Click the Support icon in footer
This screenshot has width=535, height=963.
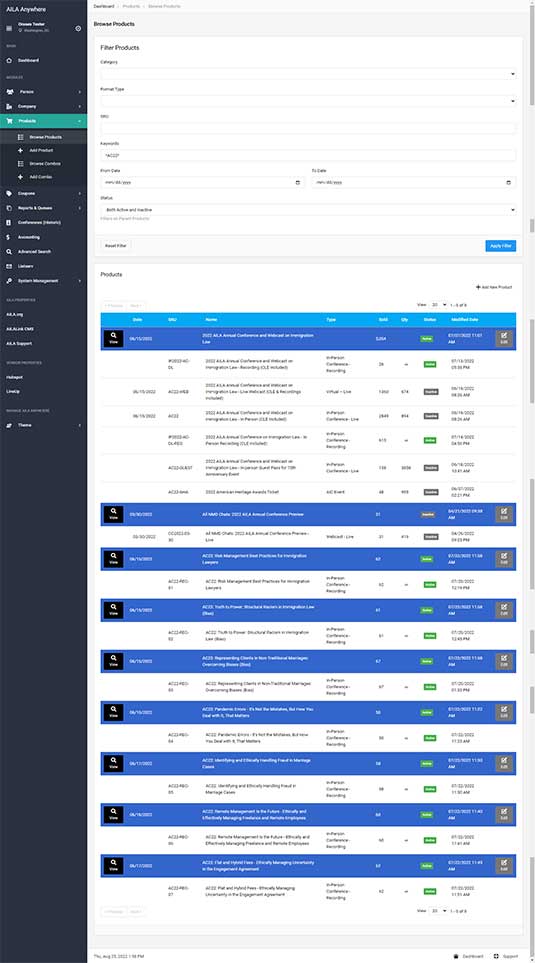[x=496, y=956]
